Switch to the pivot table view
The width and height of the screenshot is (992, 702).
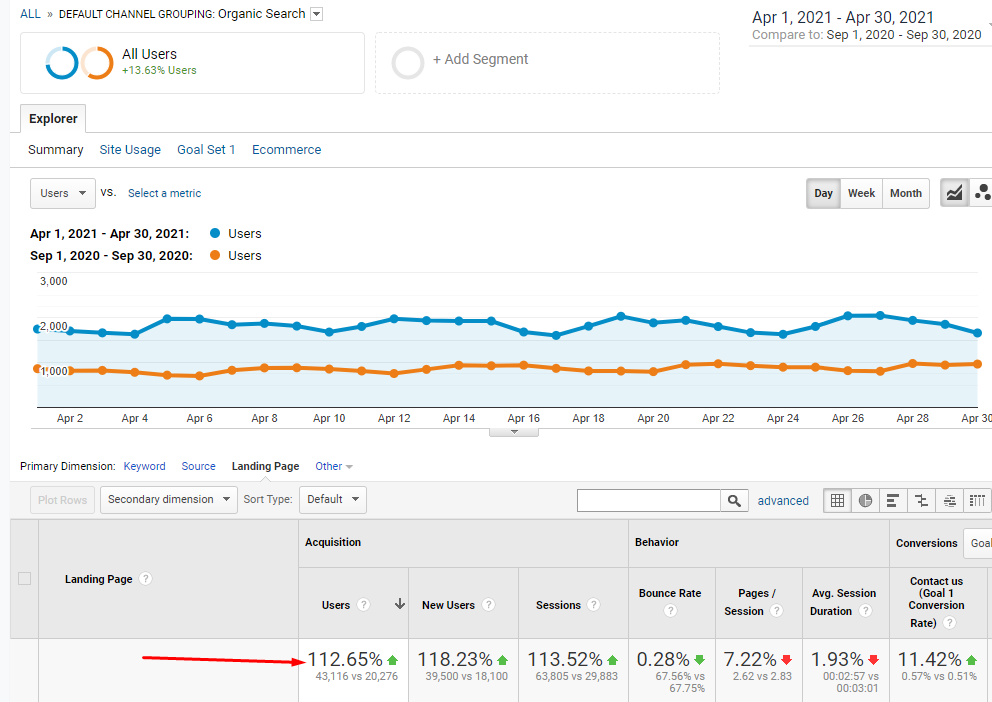click(x=977, y=500)
